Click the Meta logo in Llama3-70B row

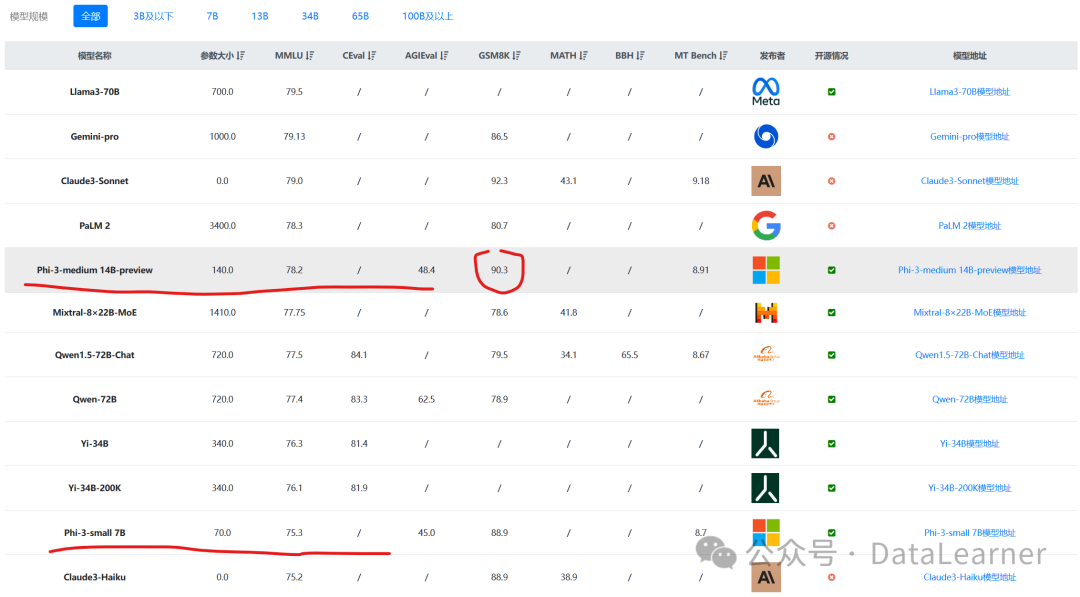[766, 91]
